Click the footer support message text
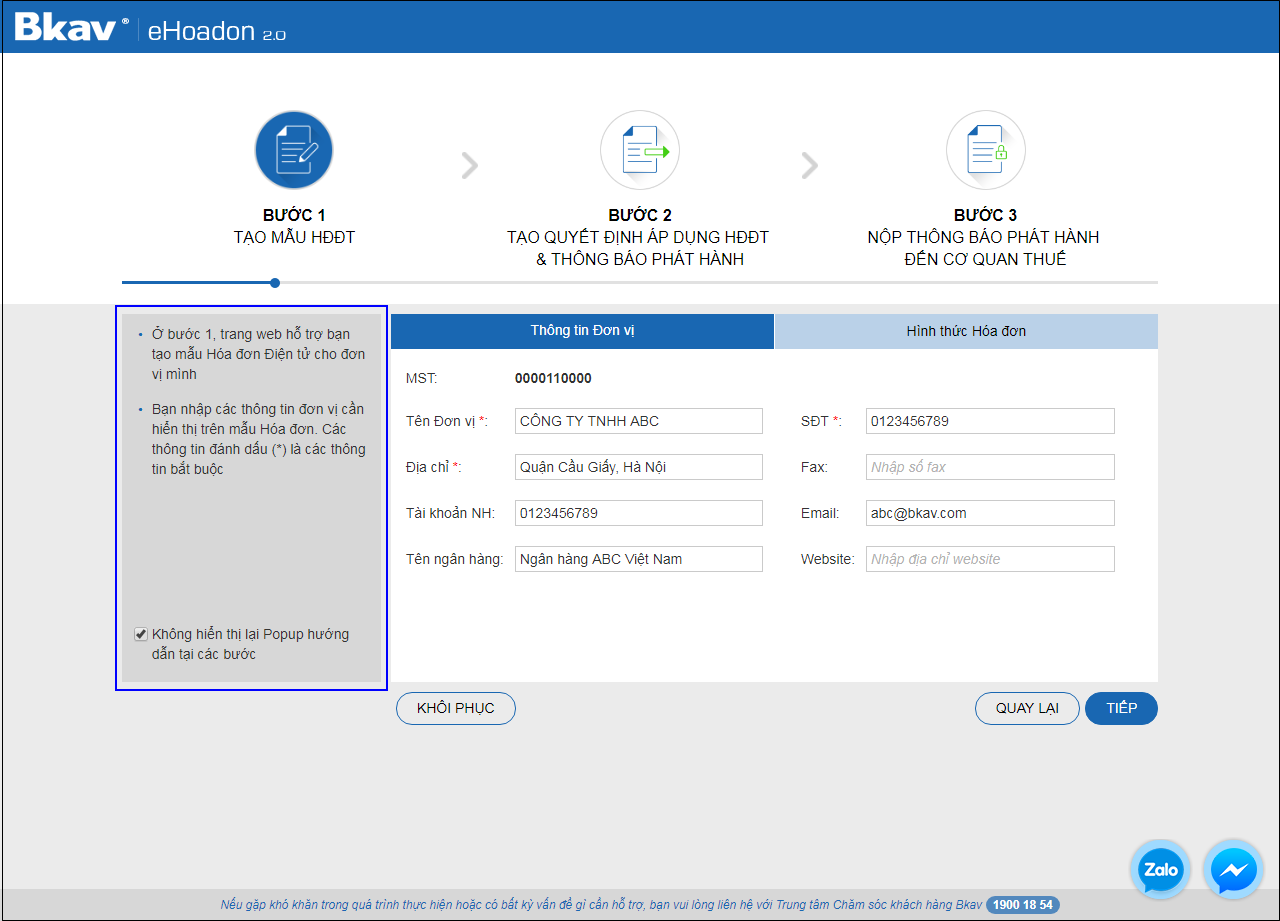 pyautogui.click(x=601, y=905)
